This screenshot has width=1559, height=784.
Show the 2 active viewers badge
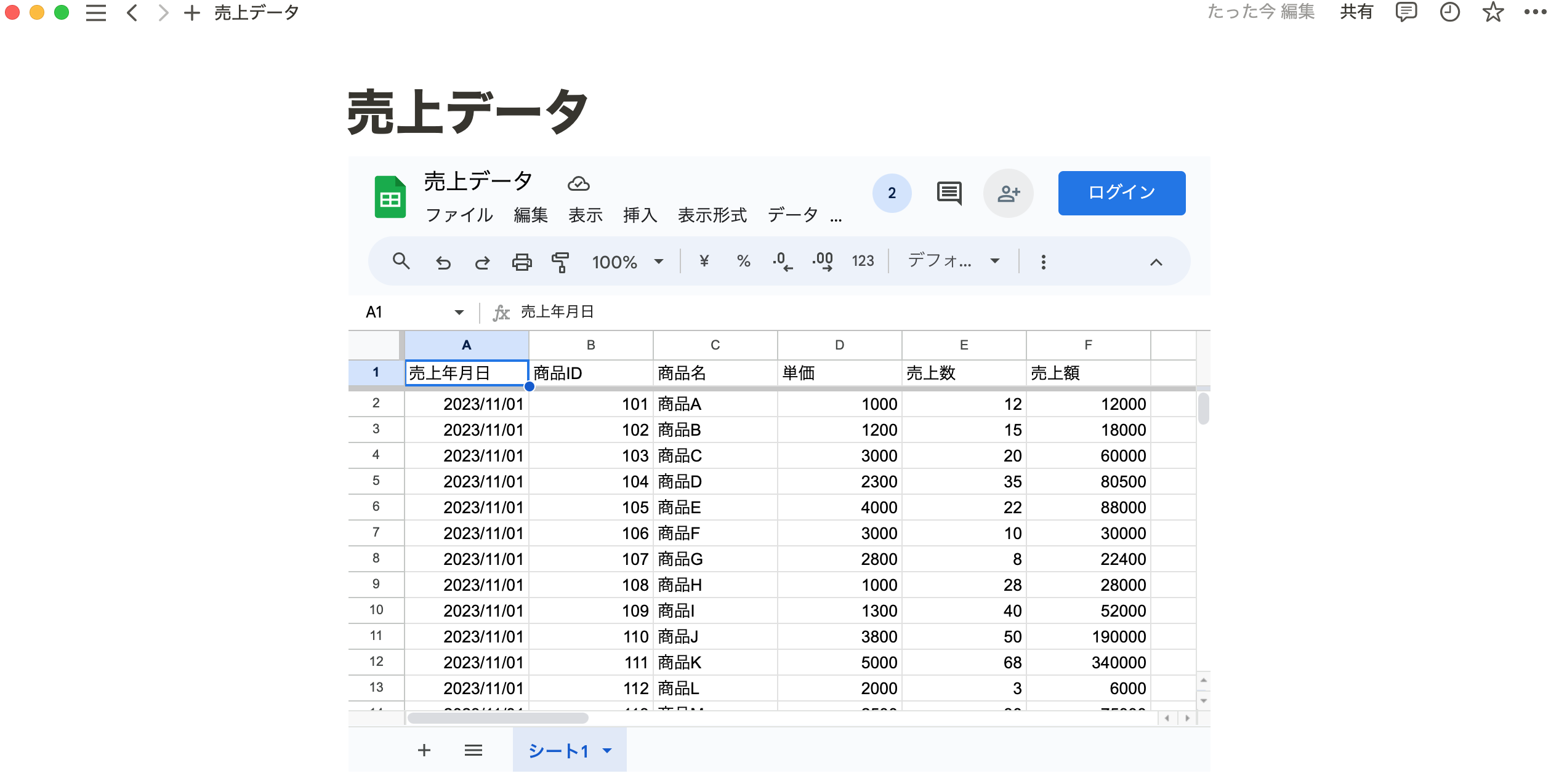[892, 193]
